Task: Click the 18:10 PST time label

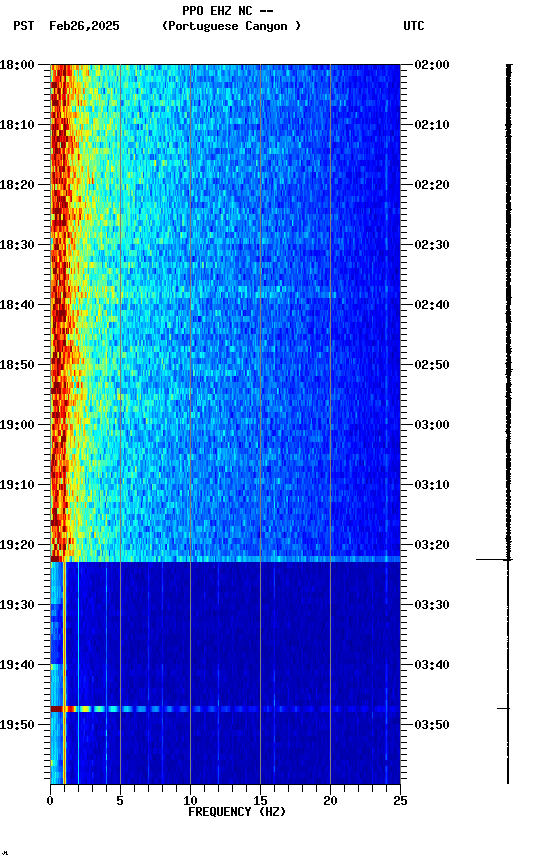Action: click(x=17, y=125)
